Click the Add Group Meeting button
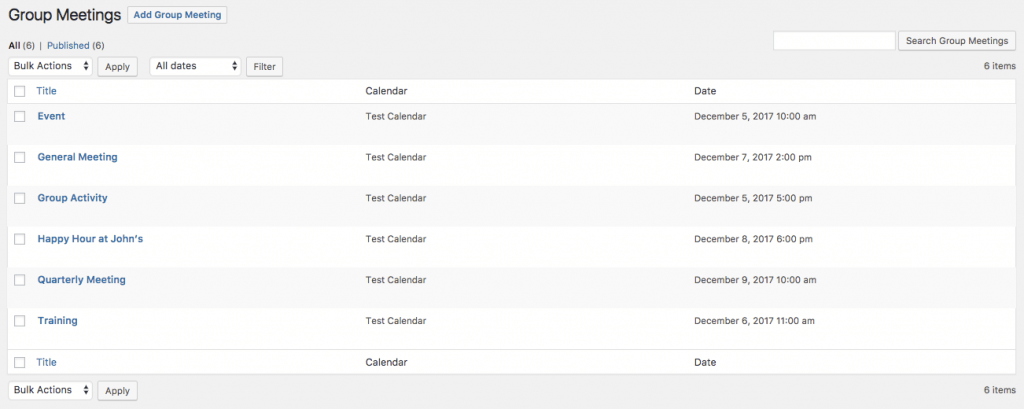 coord(177,15)
